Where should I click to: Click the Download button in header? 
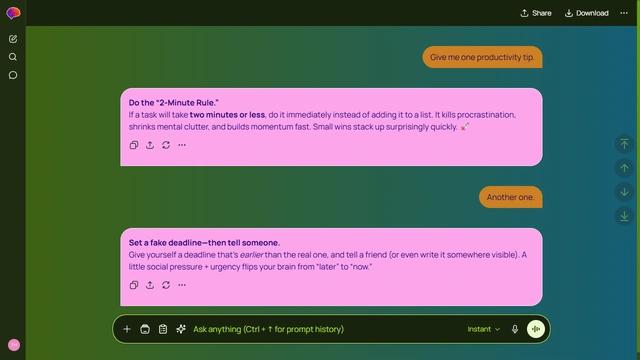click(x=587, y=13)
